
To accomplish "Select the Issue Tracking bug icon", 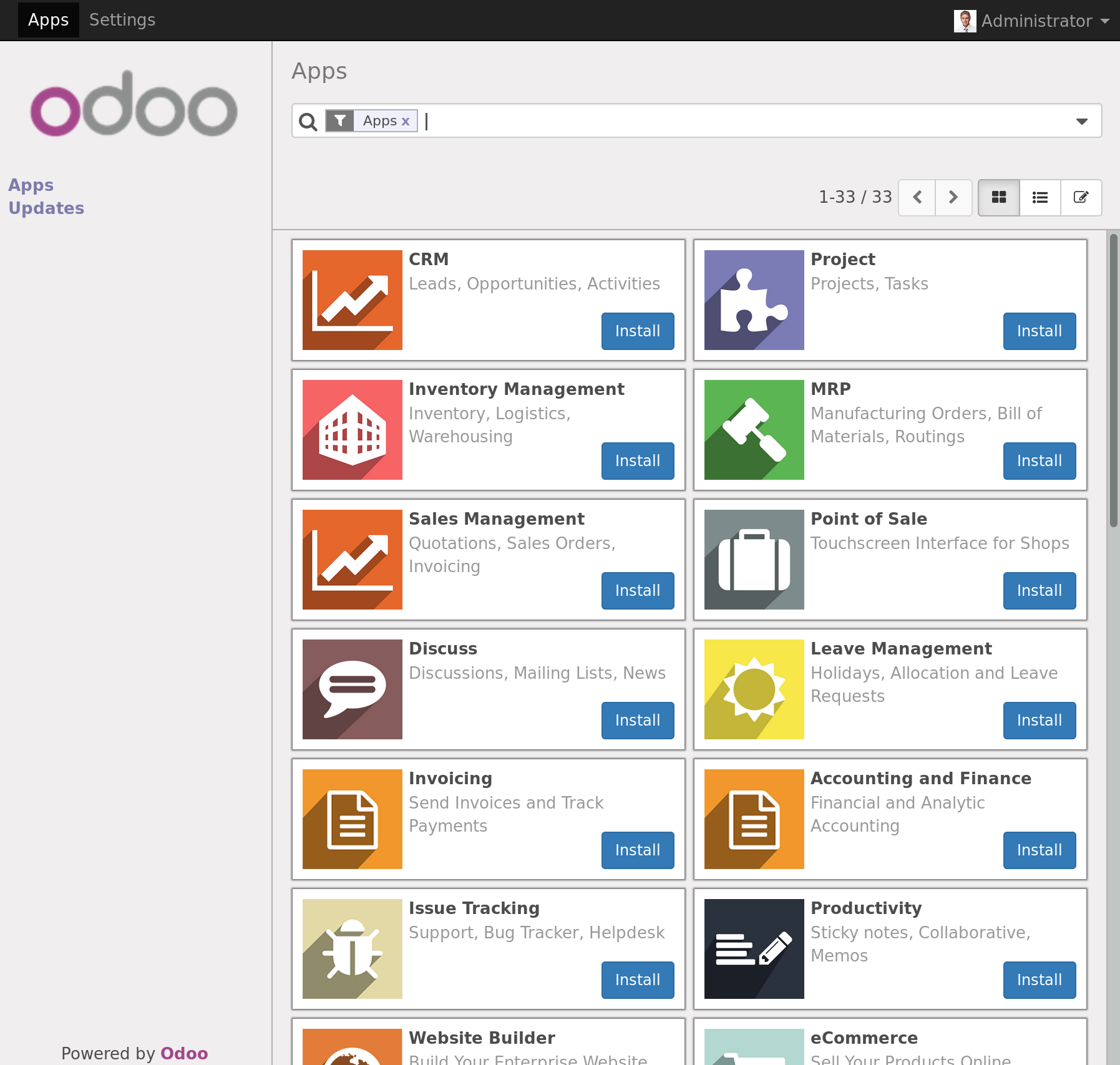I will (x=352, y=949).
